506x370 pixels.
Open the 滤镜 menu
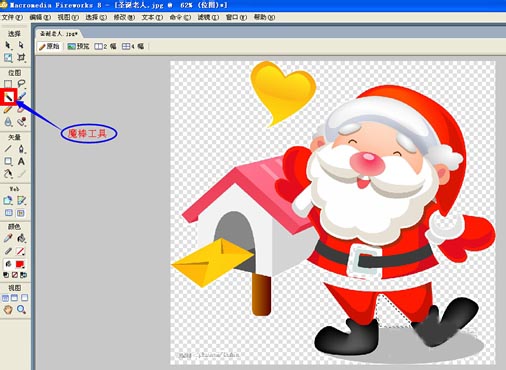(x=208, y=17)
